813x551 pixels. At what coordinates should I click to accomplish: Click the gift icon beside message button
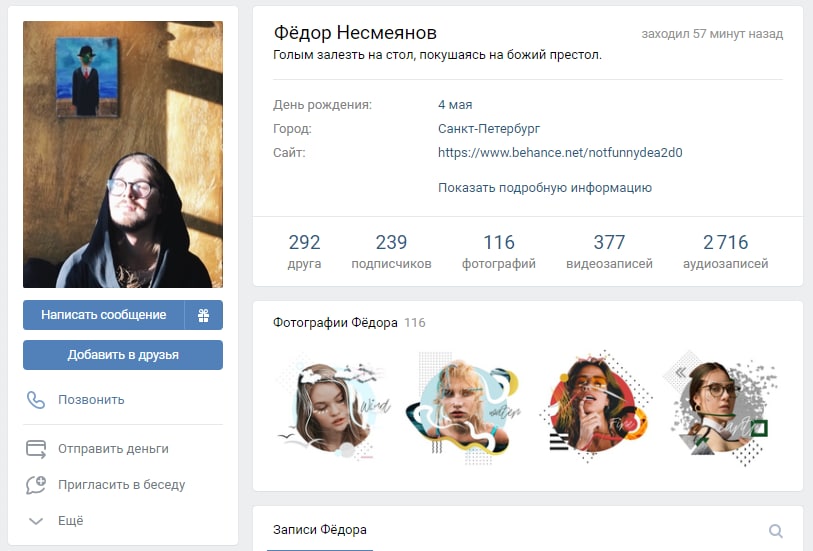coord(204,315)
